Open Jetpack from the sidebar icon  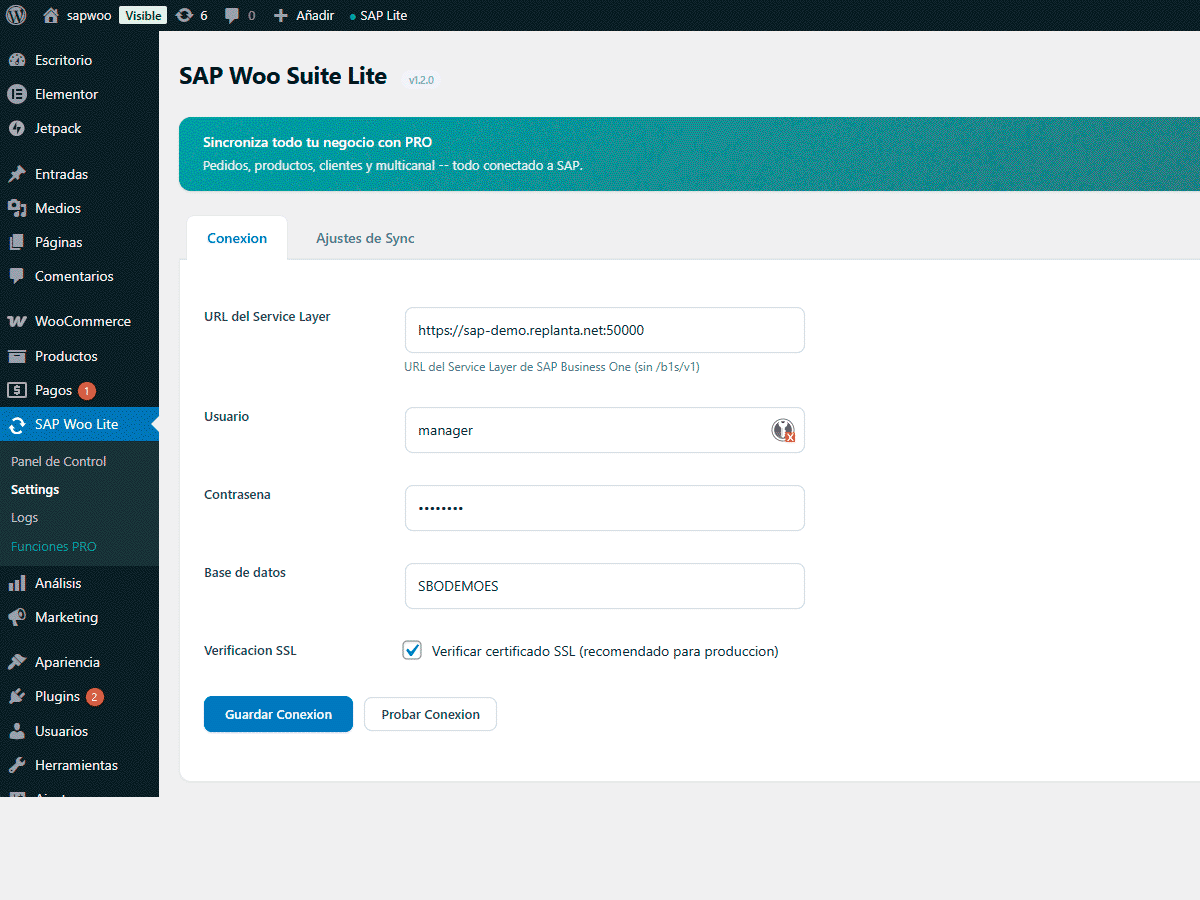click(x=16, y=127)
